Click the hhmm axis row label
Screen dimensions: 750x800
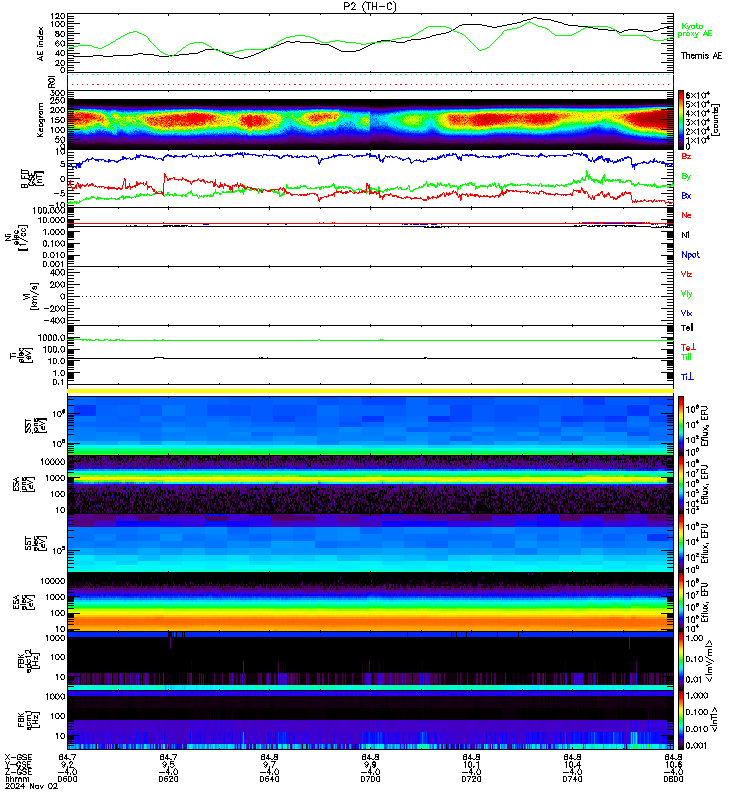coord(15,779)
